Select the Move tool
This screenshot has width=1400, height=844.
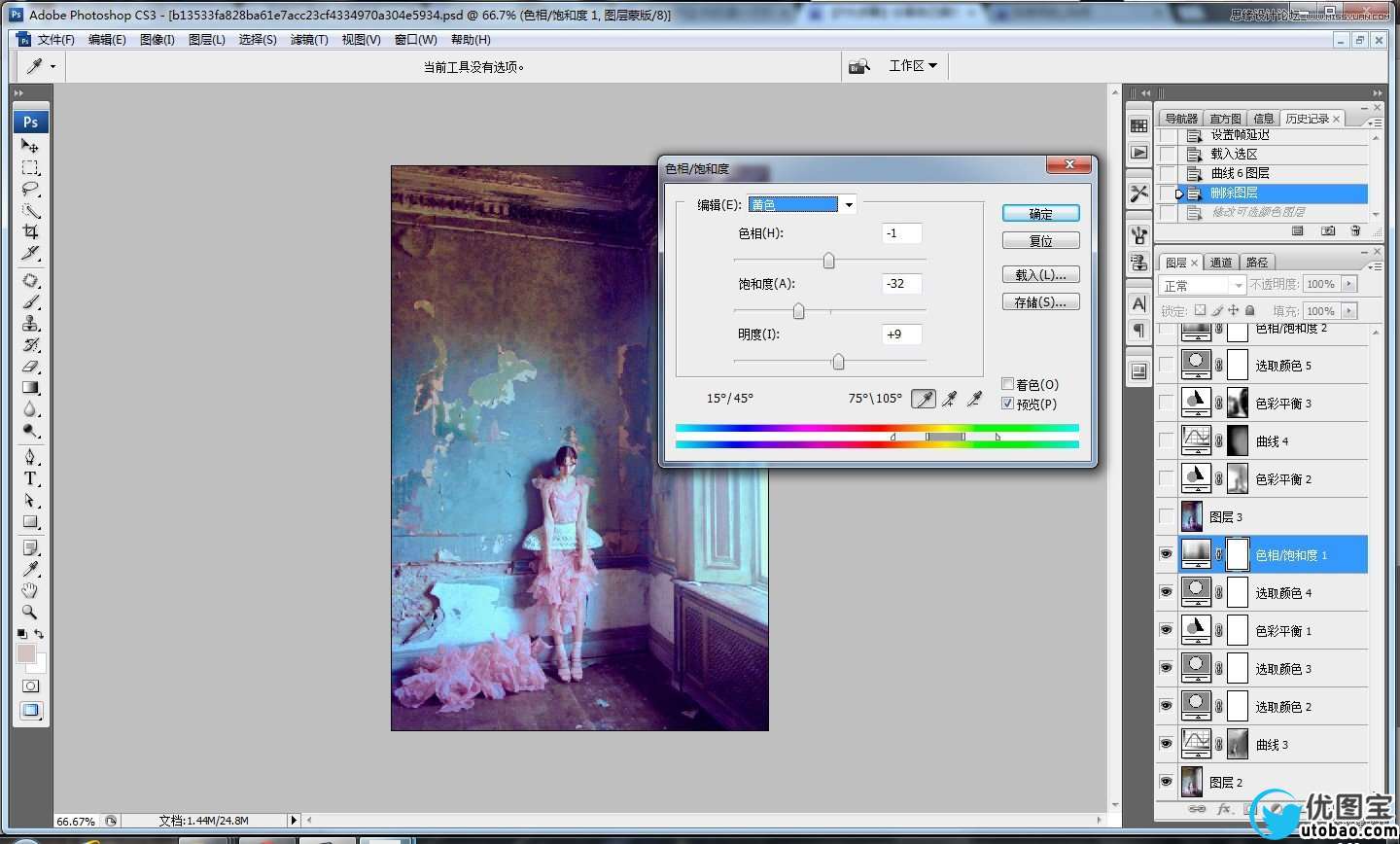click(x=30, y=146)
